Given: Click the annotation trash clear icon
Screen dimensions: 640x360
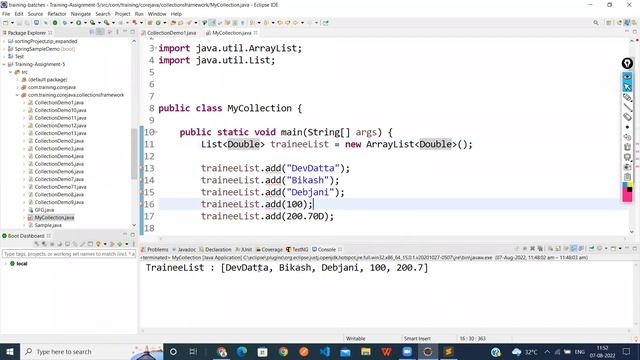Looking at the screenshot, I should pos(627,147).
